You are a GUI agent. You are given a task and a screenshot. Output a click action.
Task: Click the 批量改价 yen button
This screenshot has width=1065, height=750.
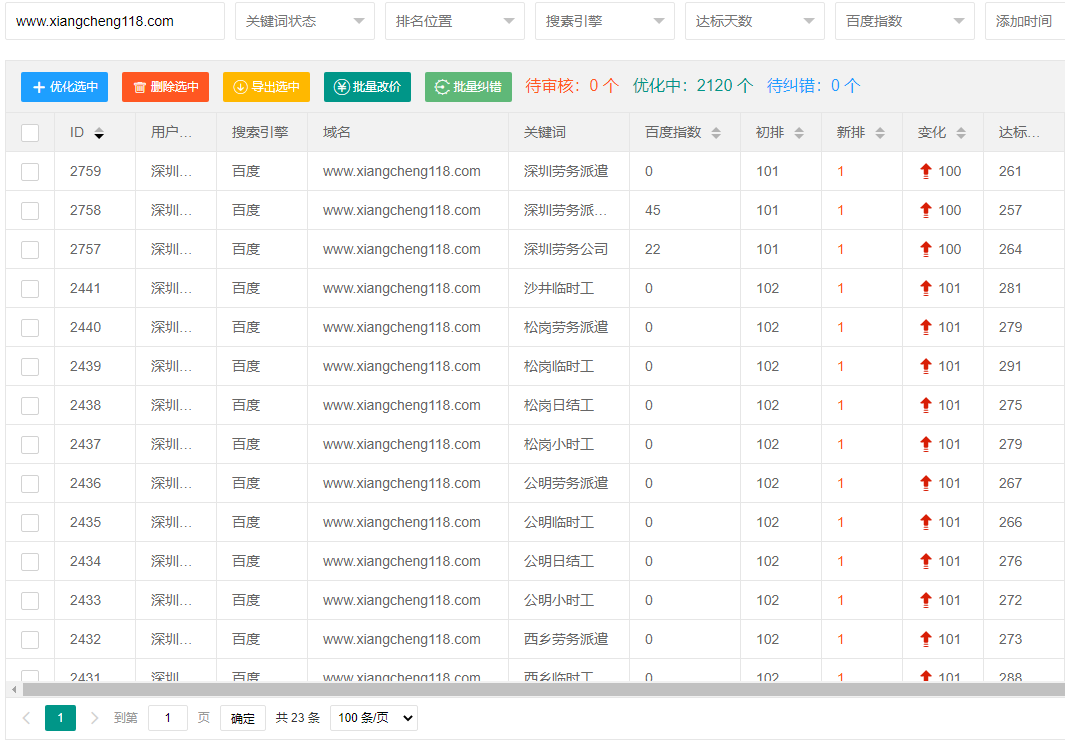click(x=367, y=87)
